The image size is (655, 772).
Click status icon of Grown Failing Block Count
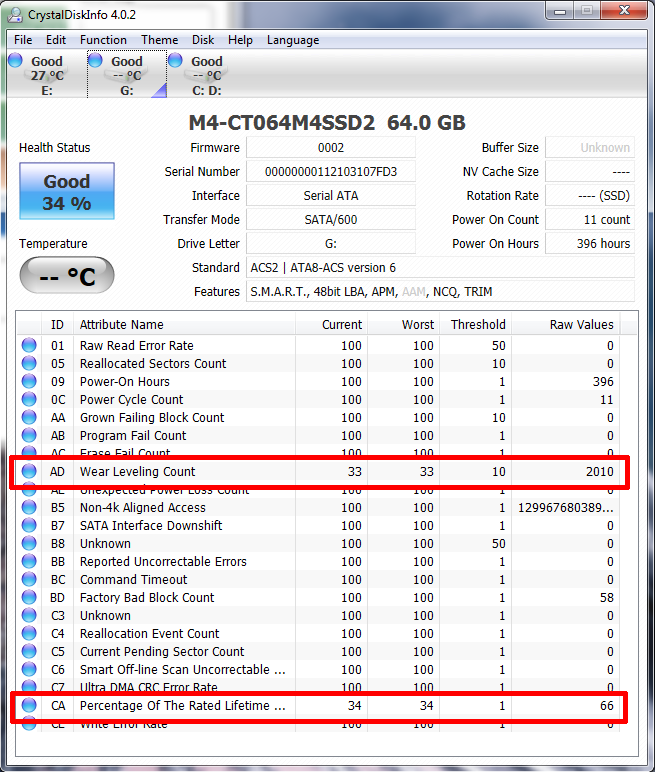click(x=29, y=417)
